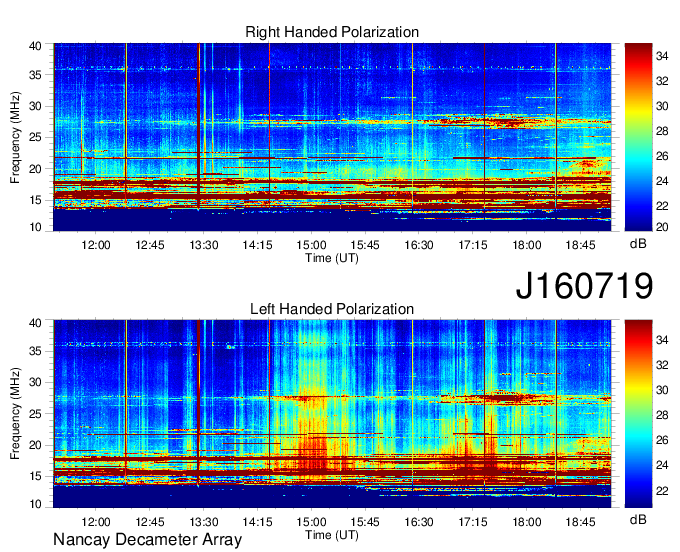Click 15:45 time tick under Left Handed plot

click(x=365, y=522)
